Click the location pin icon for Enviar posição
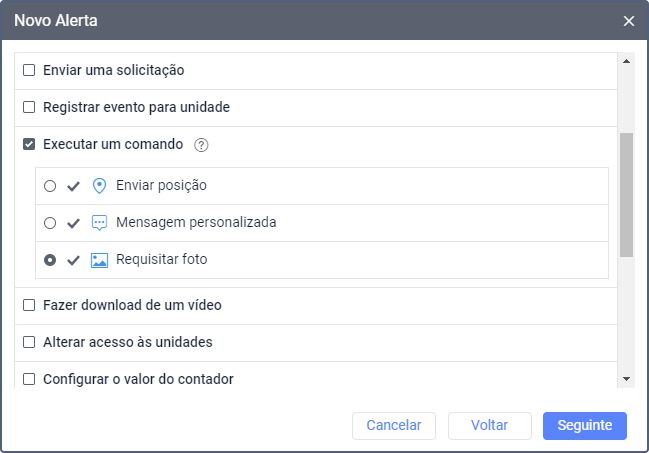 pos(99,186)
